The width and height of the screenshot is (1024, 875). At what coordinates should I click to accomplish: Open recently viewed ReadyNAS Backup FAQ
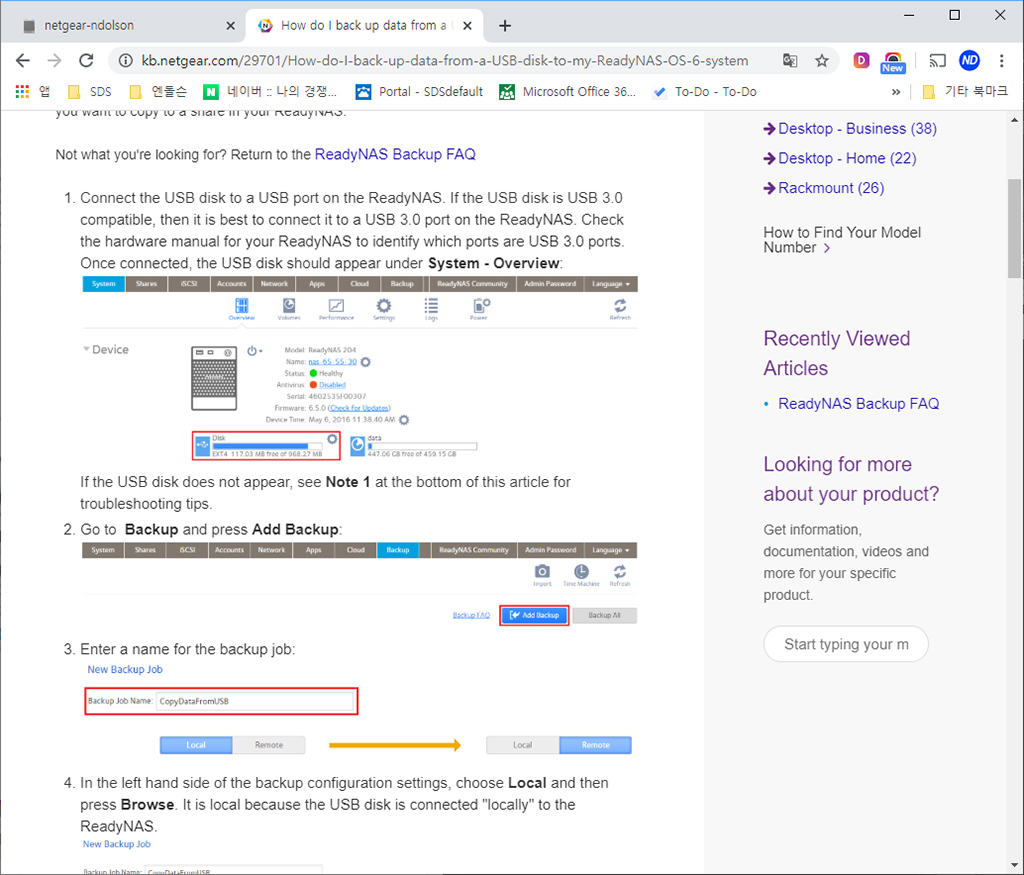pyautogui.click(x=858, y=404)
